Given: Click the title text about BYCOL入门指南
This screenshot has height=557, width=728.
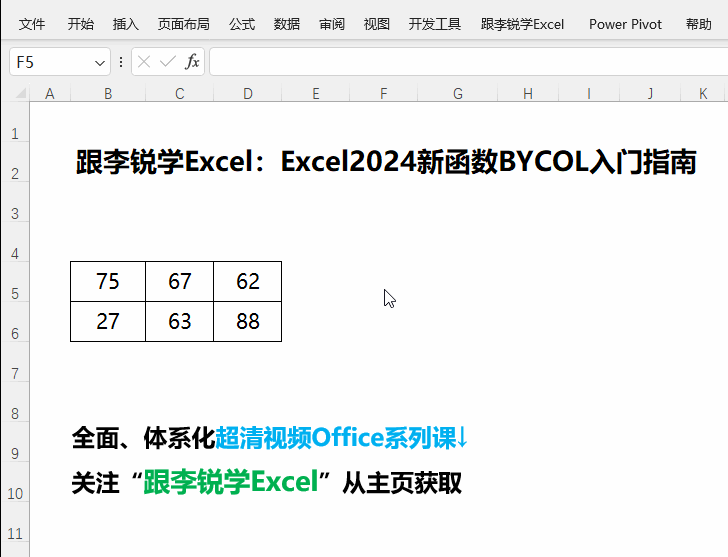Looking at the screenshot, I should 386,162.
